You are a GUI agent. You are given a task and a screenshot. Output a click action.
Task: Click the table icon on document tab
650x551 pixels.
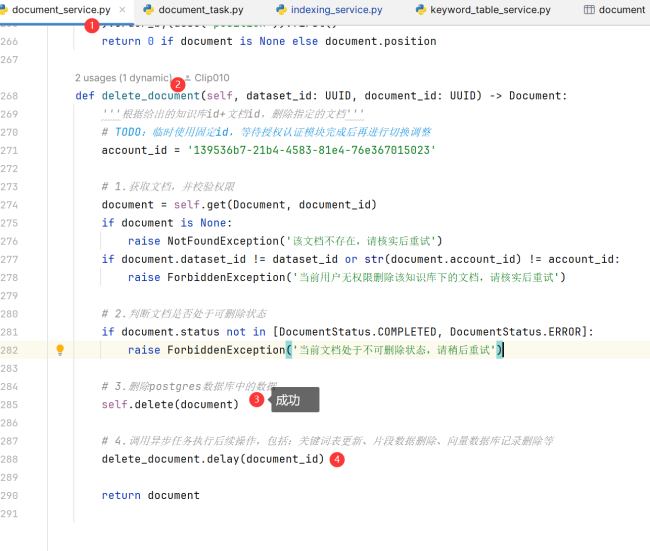point(589,10)
